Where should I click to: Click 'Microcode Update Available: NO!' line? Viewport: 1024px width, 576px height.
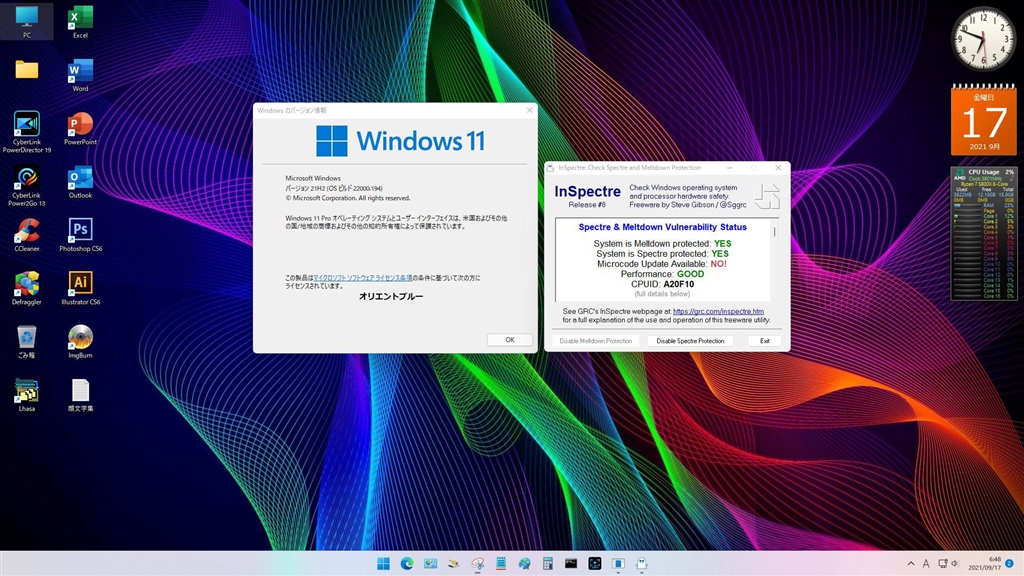662,264
